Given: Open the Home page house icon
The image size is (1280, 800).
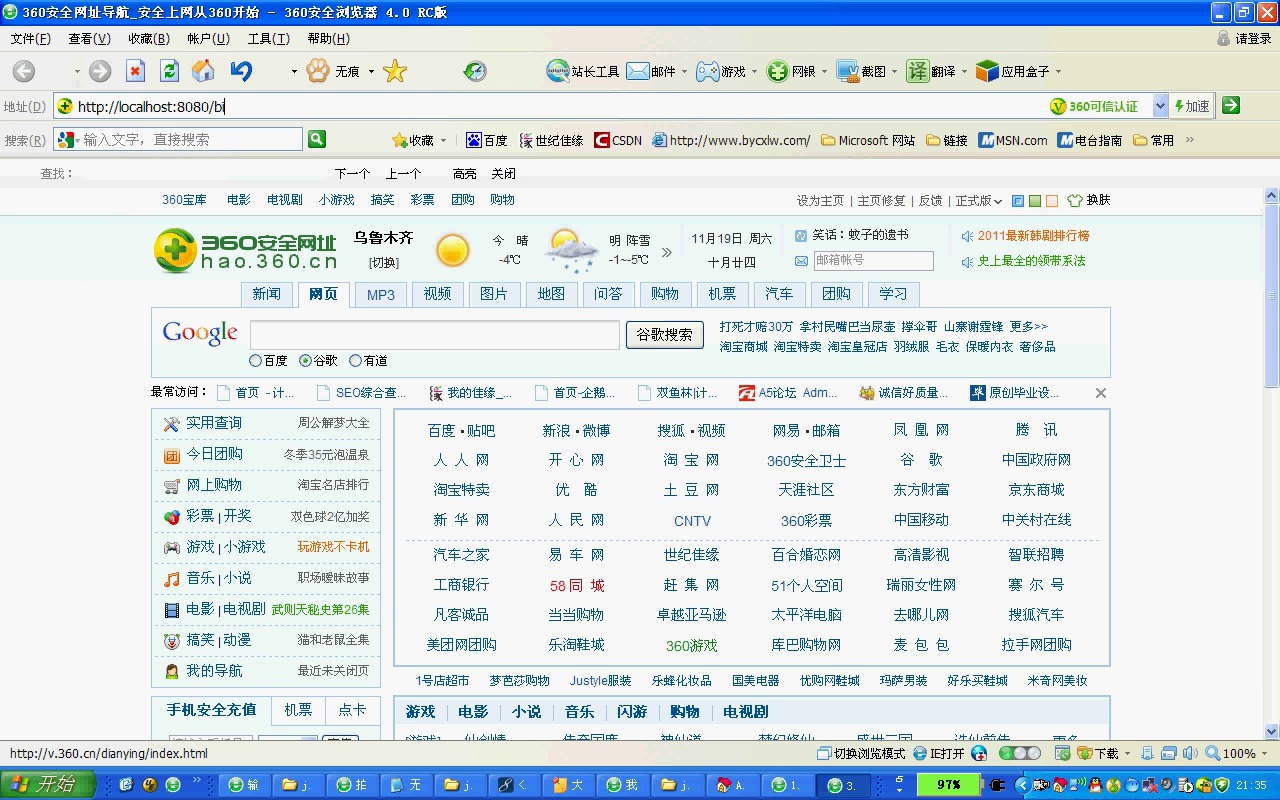Looking at the screenshot, I should (203, 71).
